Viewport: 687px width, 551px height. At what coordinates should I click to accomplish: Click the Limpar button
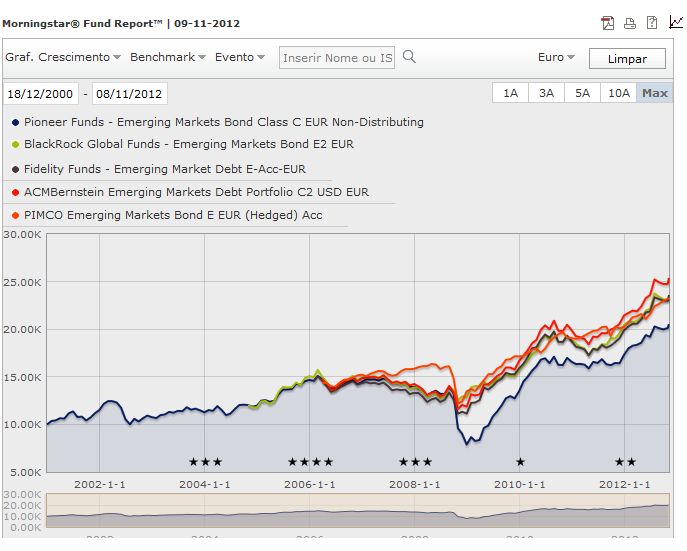point(627,59)
